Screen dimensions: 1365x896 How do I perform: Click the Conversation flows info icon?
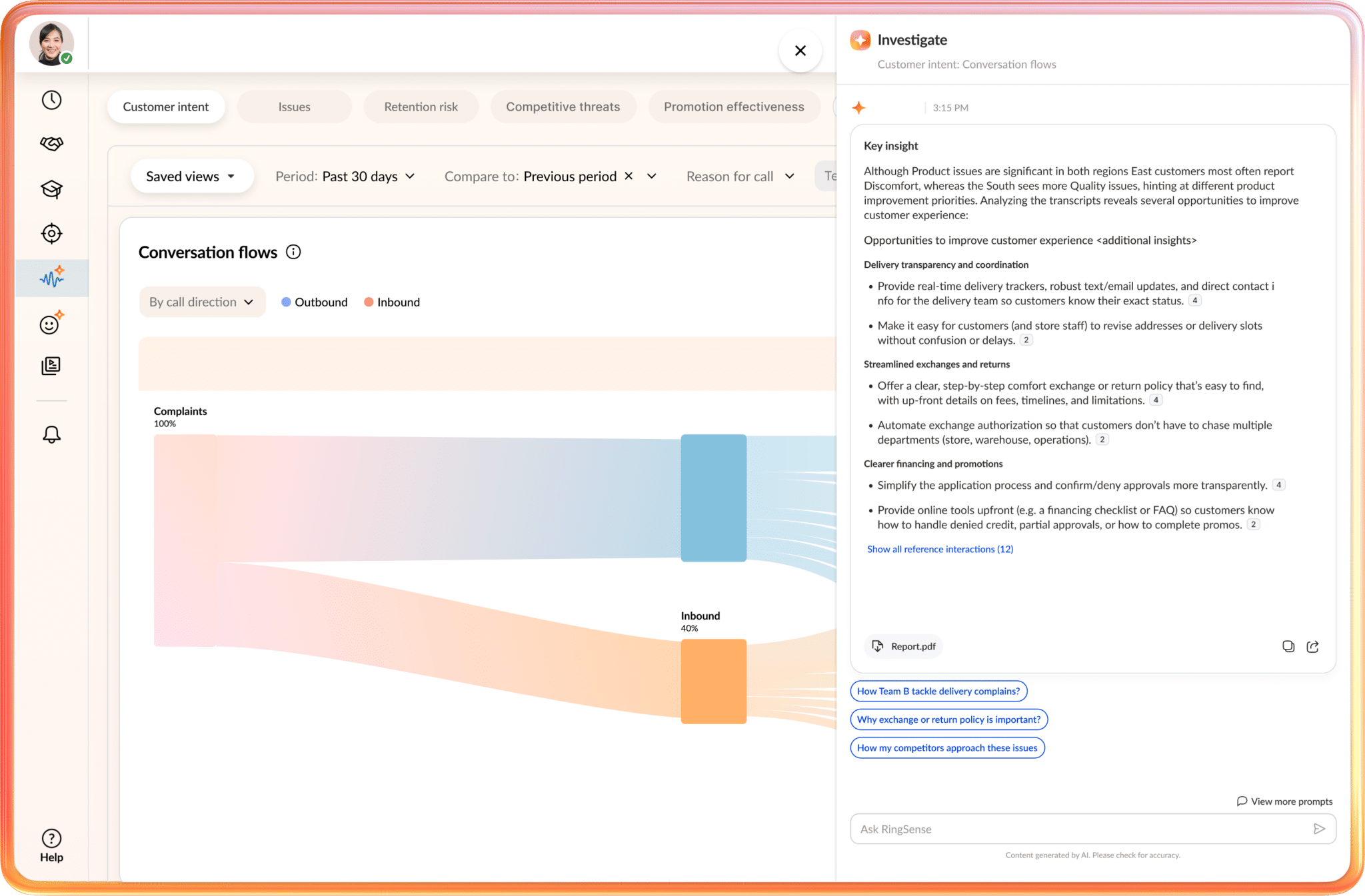point(293,252)
